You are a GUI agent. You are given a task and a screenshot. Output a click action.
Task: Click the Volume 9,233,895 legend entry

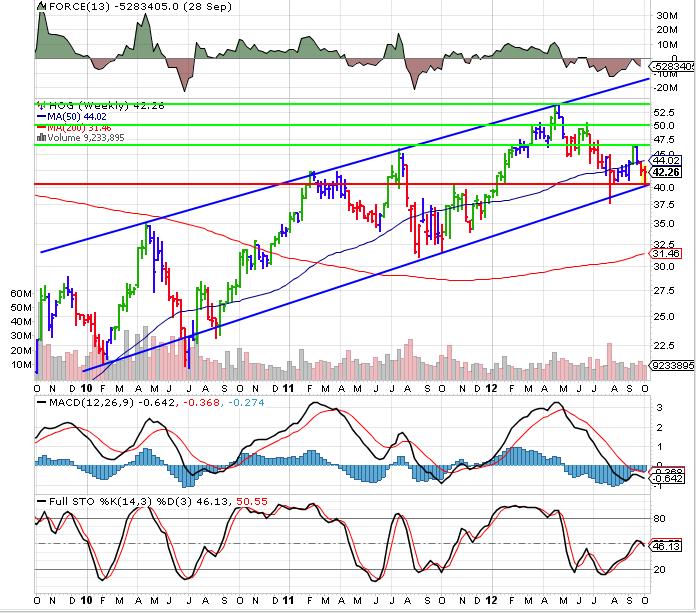click(x=86, y=138)
